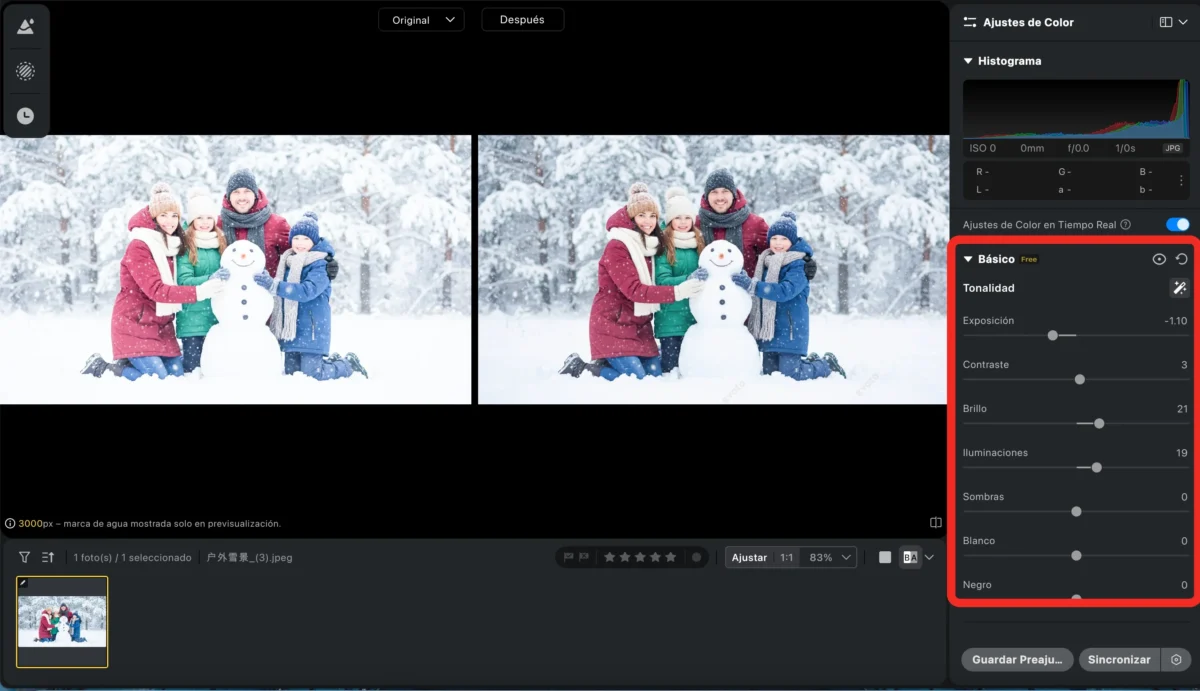Viewport: 1200px width, 691px height.
Task: Apply auto tone with magic wand icon
Action: click(x=1179, y=288)
